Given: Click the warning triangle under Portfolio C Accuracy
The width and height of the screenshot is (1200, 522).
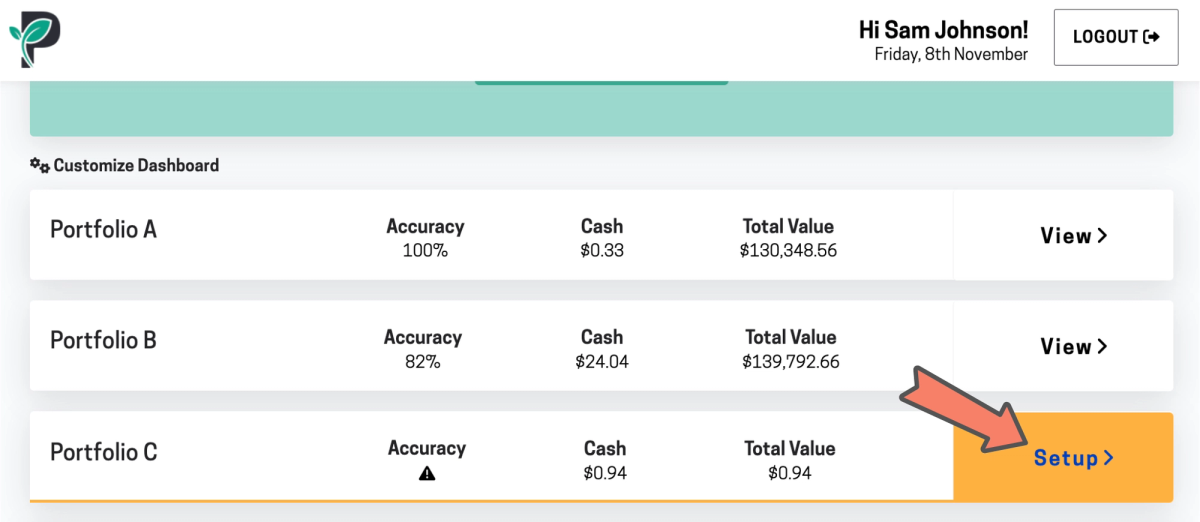Looking at the screenshot, I should (x=427, y=474).
